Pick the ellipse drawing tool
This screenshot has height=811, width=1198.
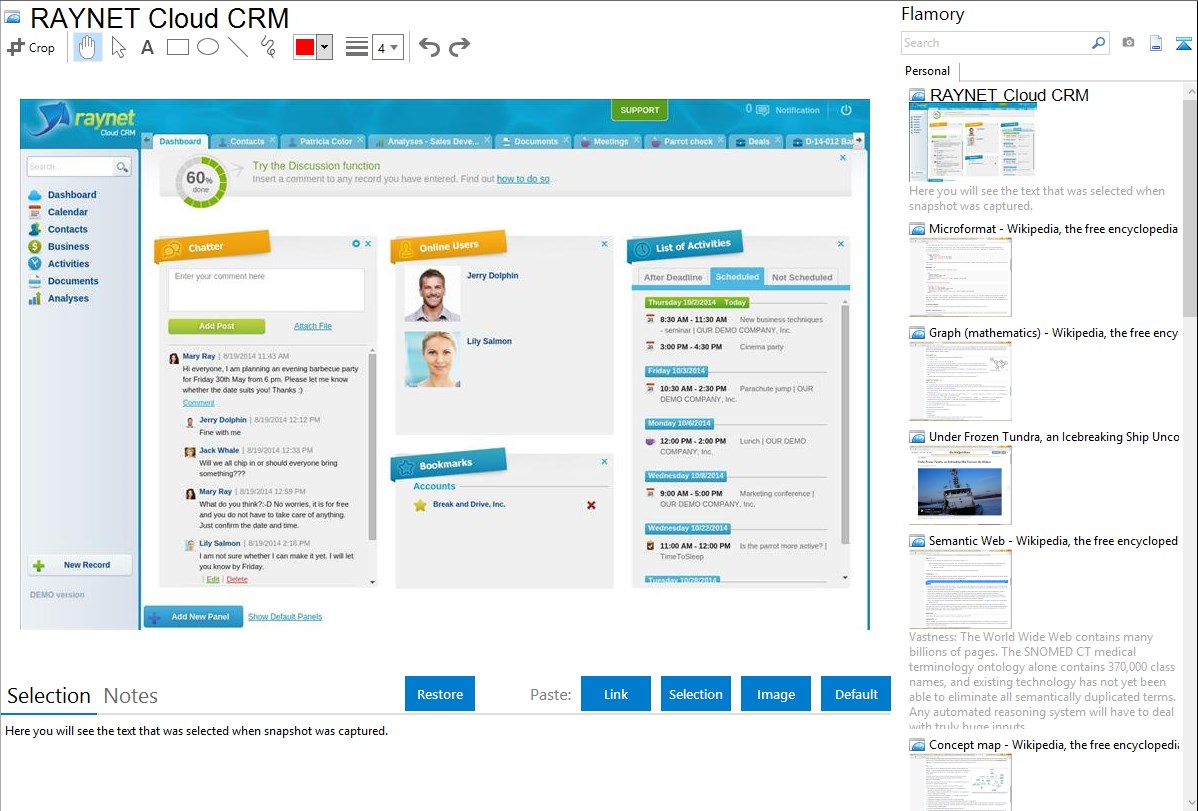[x=208, y=47]
